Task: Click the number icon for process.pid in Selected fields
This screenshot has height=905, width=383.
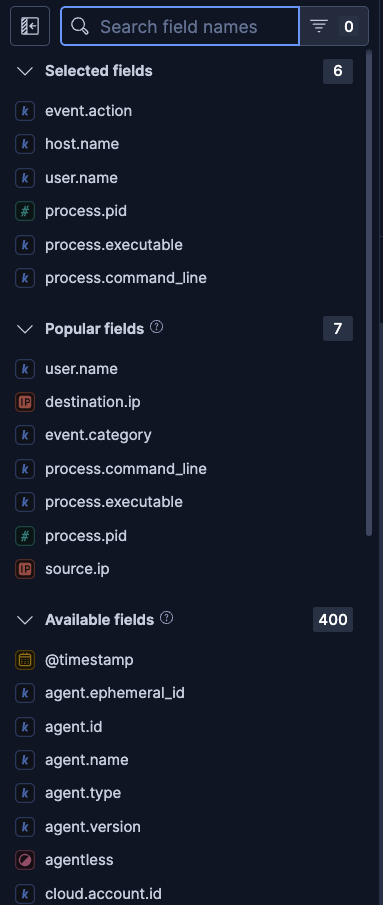Action: click(x=25, y=211)
